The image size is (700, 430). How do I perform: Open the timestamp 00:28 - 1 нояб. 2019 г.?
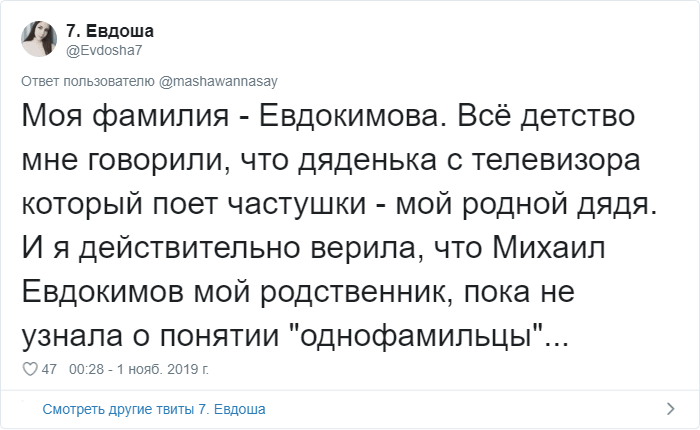point(140,369)
